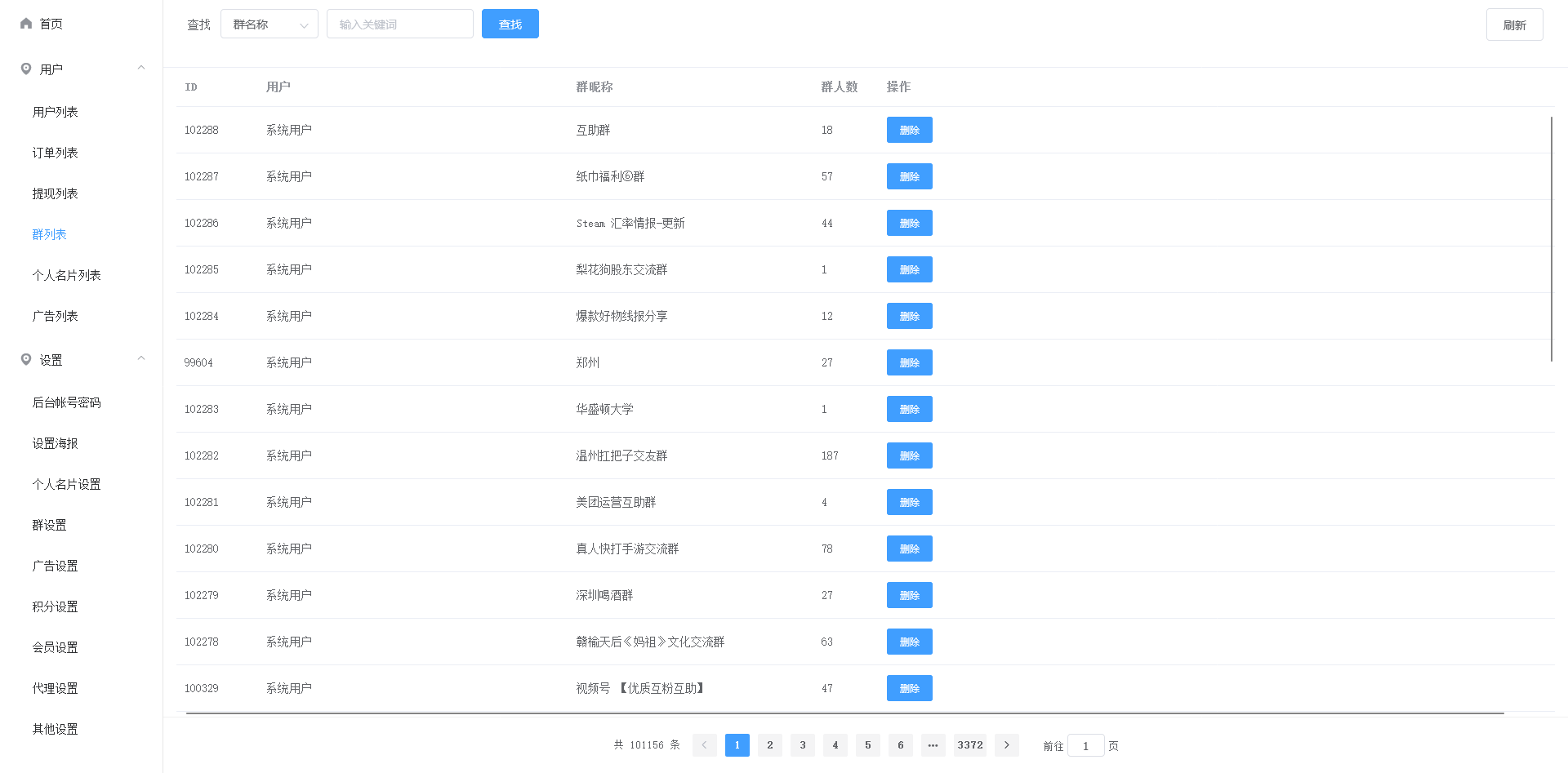Click the 刷新 refresh button
Viewport: 1568px width, 773px height.
[x=1514, y=25]
